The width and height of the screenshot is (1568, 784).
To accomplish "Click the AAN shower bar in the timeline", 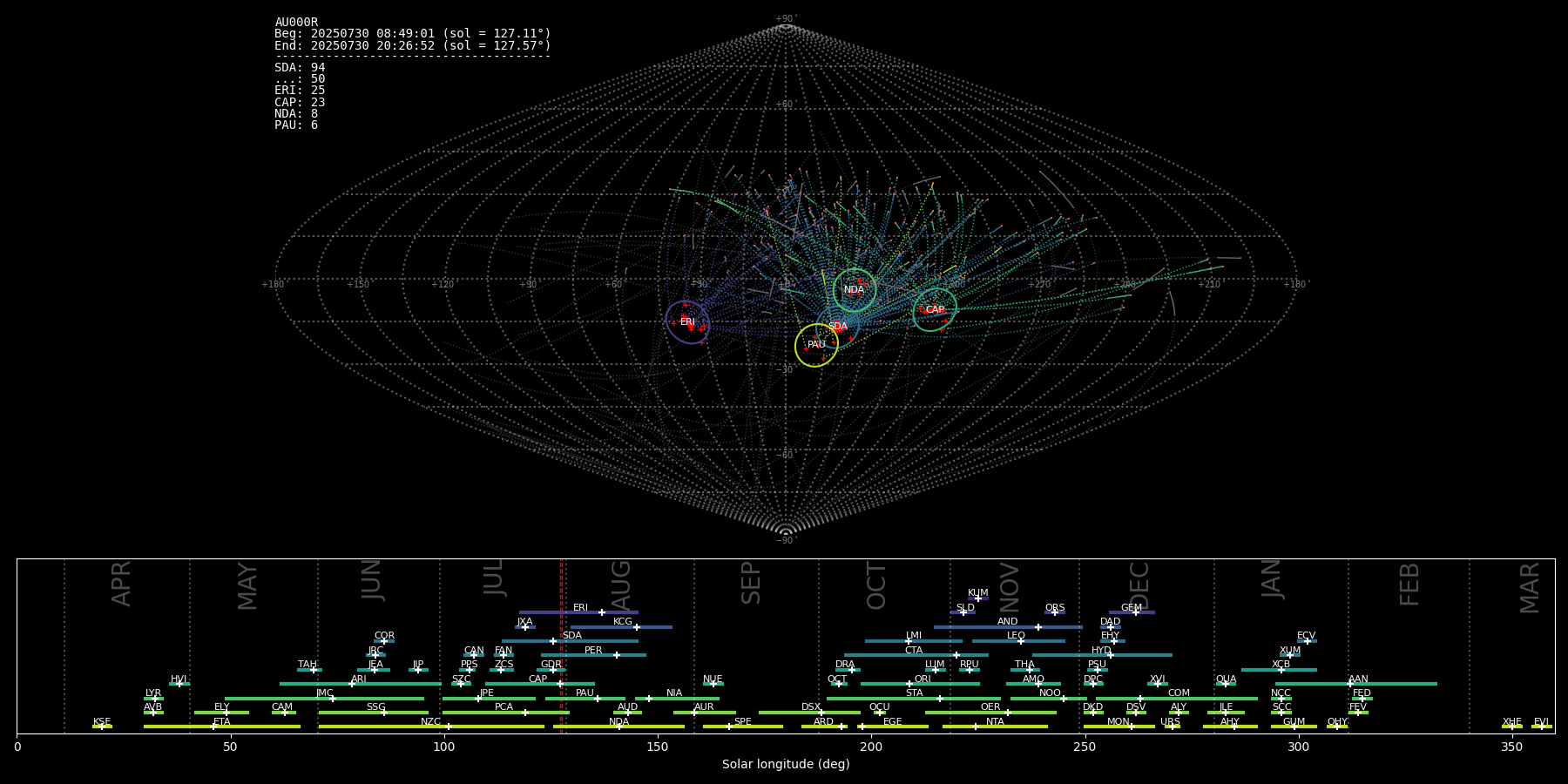I will tap(1356, 684).
